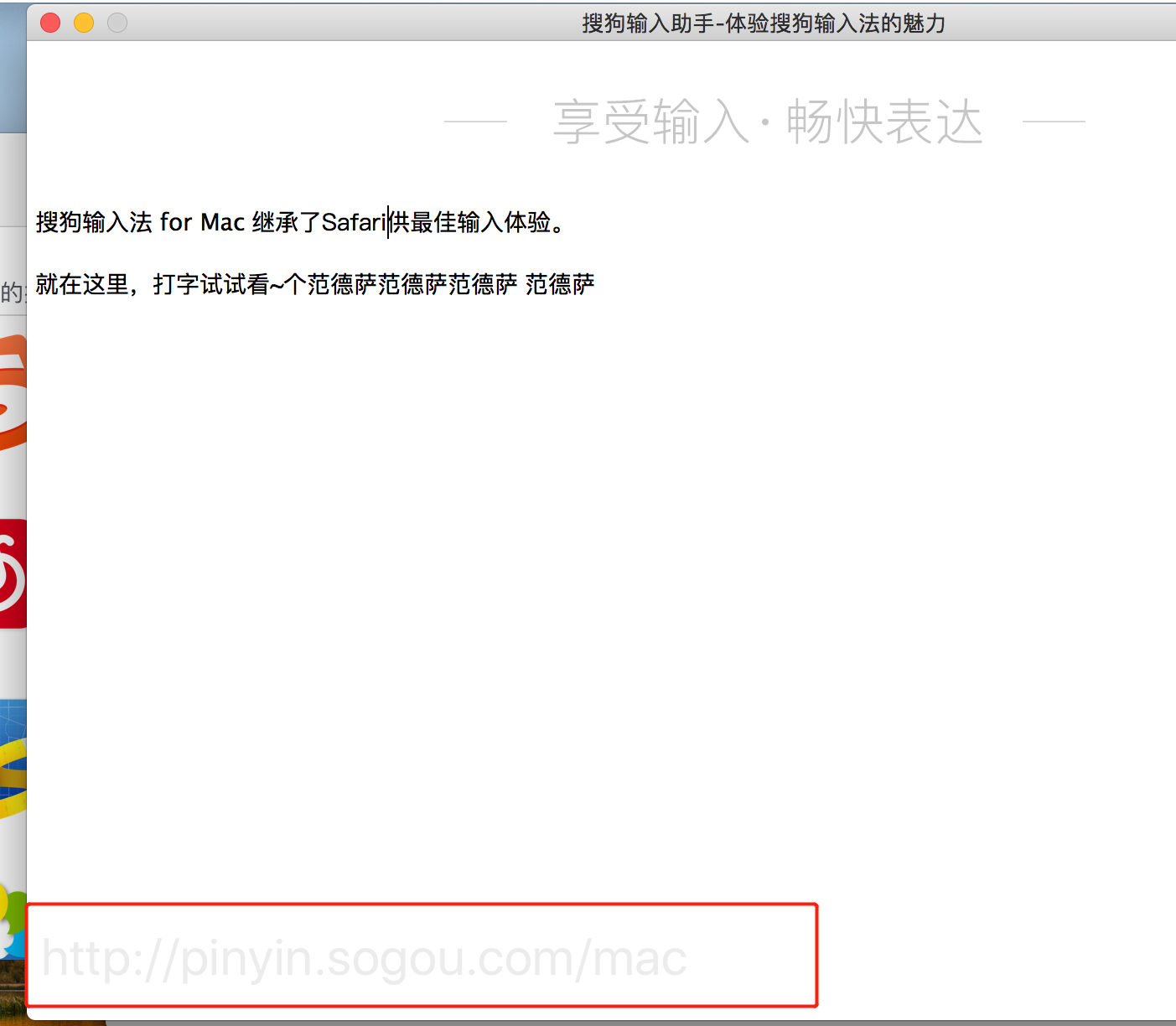This screenshot has width=1176, height=1026.
Task: Click the text line starting 就在这里，打字试试看
Action: coord(315,284)
